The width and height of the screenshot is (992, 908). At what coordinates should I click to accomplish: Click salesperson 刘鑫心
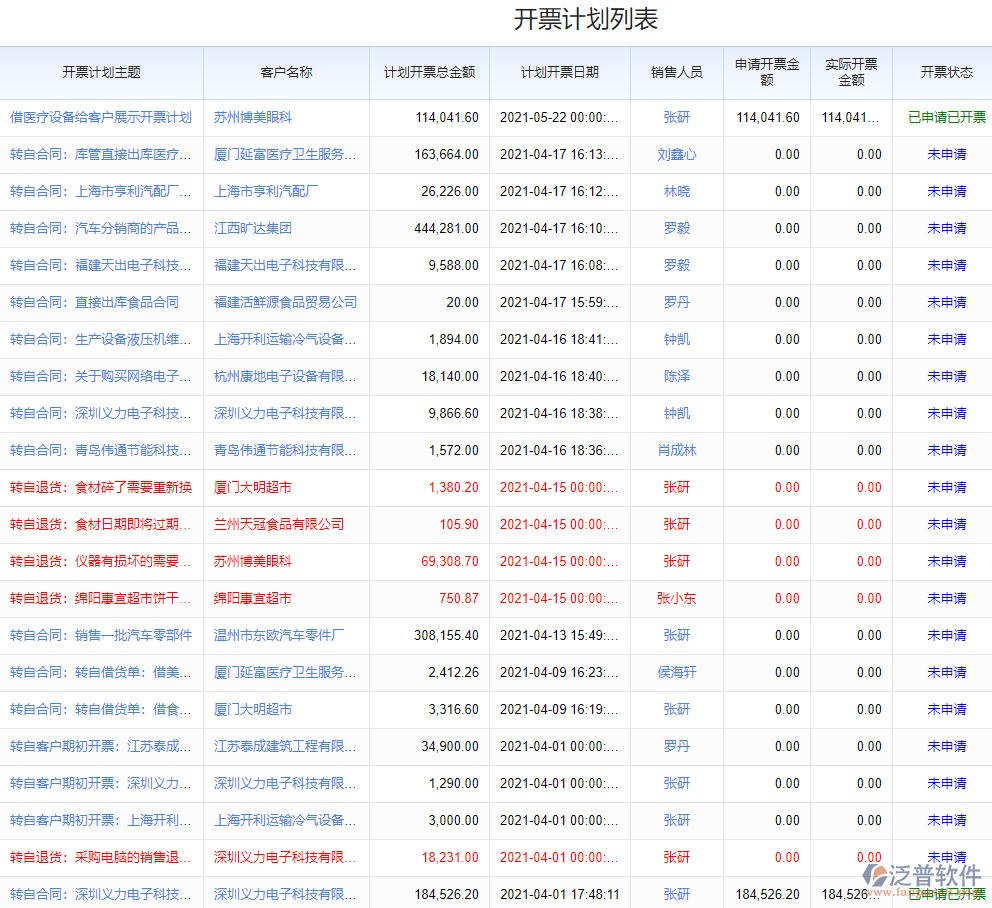[x=676, y=154]
